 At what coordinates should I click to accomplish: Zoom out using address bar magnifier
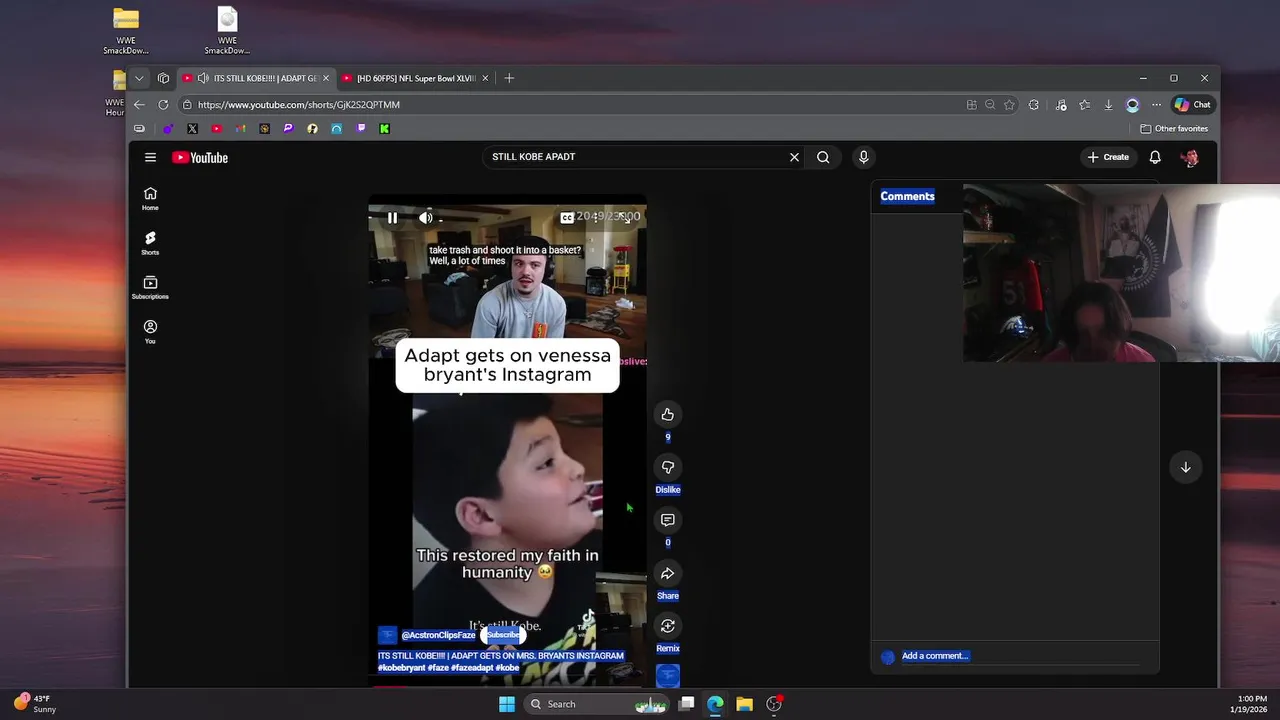990,104
